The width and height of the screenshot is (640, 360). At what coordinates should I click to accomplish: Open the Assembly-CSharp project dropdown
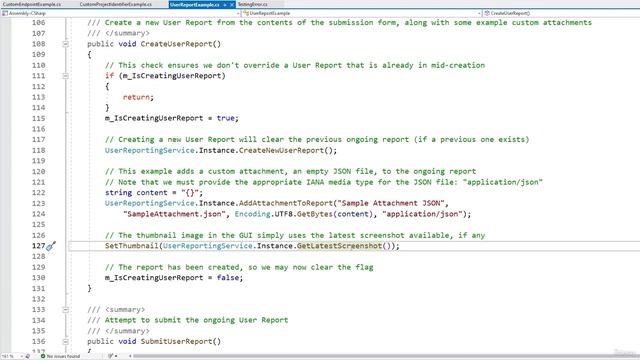(x=120, y=13)
